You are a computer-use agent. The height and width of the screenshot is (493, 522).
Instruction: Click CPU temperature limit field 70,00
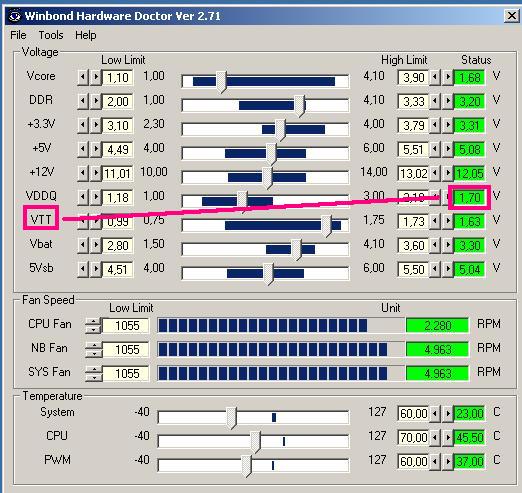tap(413, 438)
